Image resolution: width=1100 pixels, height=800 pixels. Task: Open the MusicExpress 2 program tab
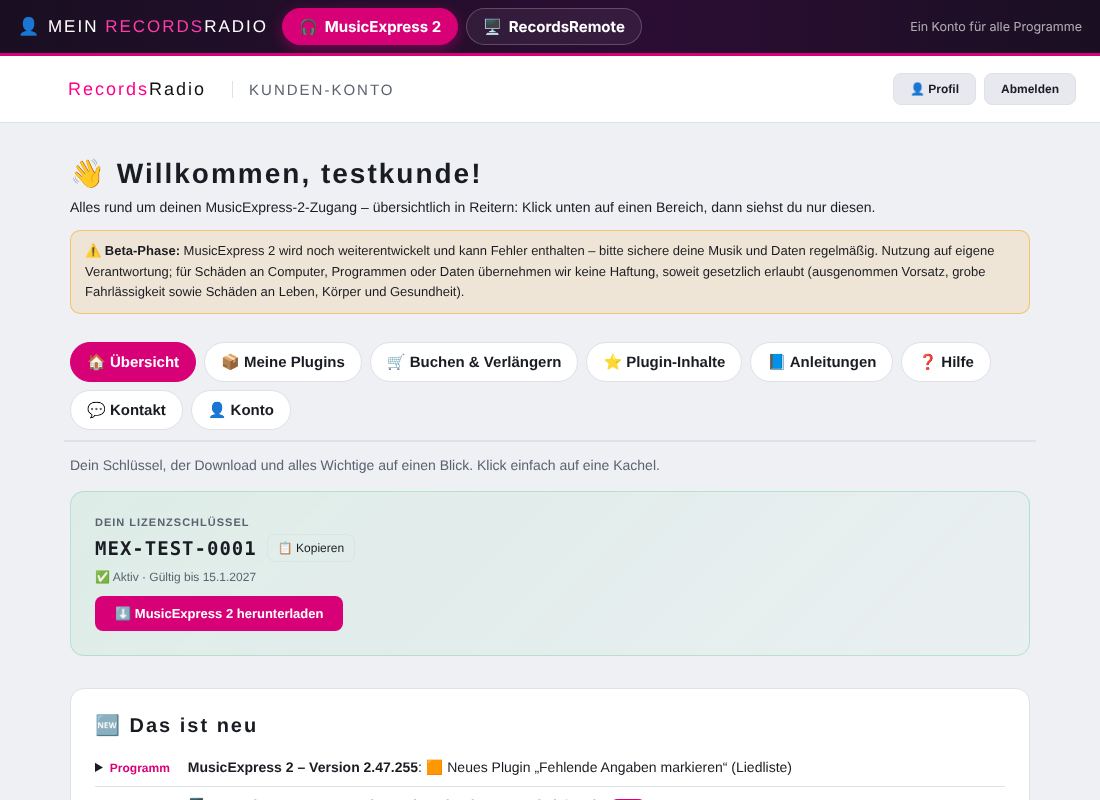[x=370, y=27]
